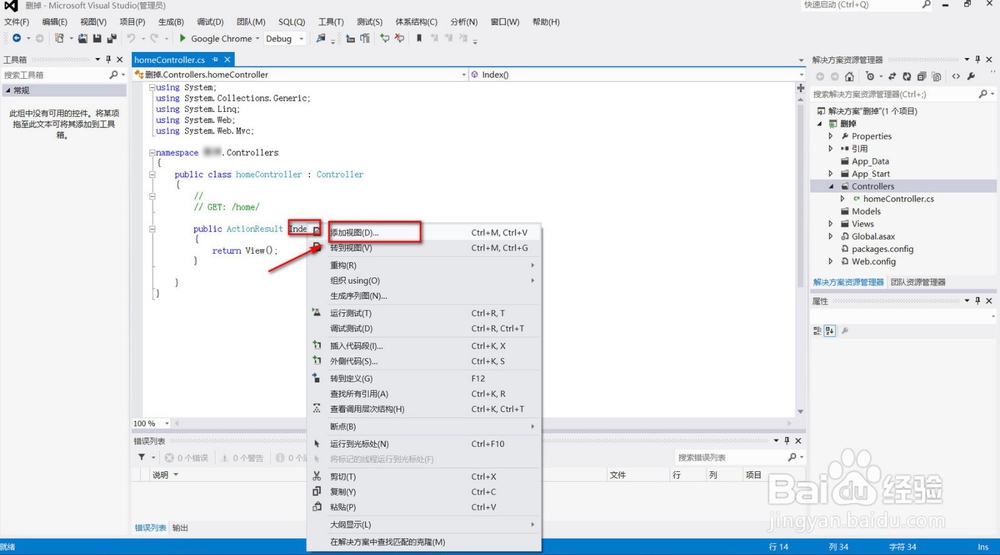The width and height of the screenshot is (1000, 555).
Task: Select 添加视图(D)... in context menu
Action: 424,232
